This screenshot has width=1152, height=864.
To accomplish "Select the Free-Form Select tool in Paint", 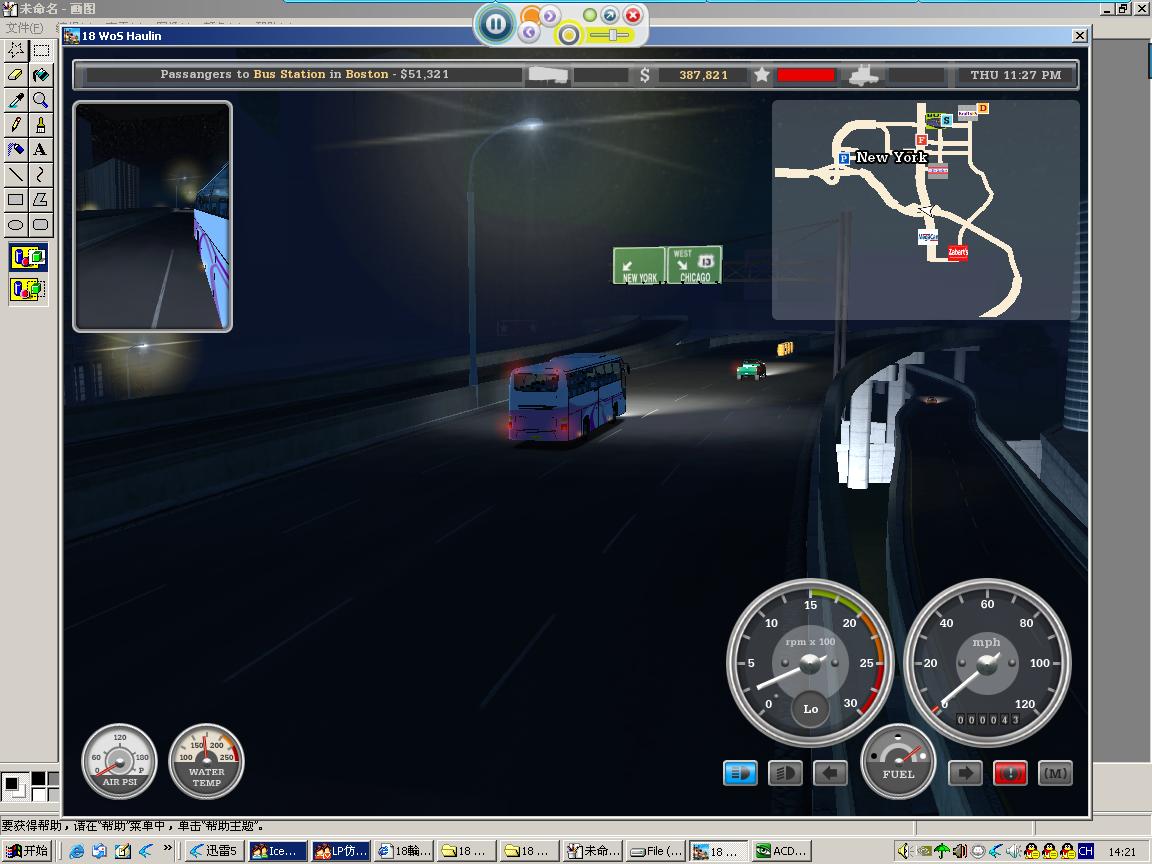I will click(x=15, y=50).
